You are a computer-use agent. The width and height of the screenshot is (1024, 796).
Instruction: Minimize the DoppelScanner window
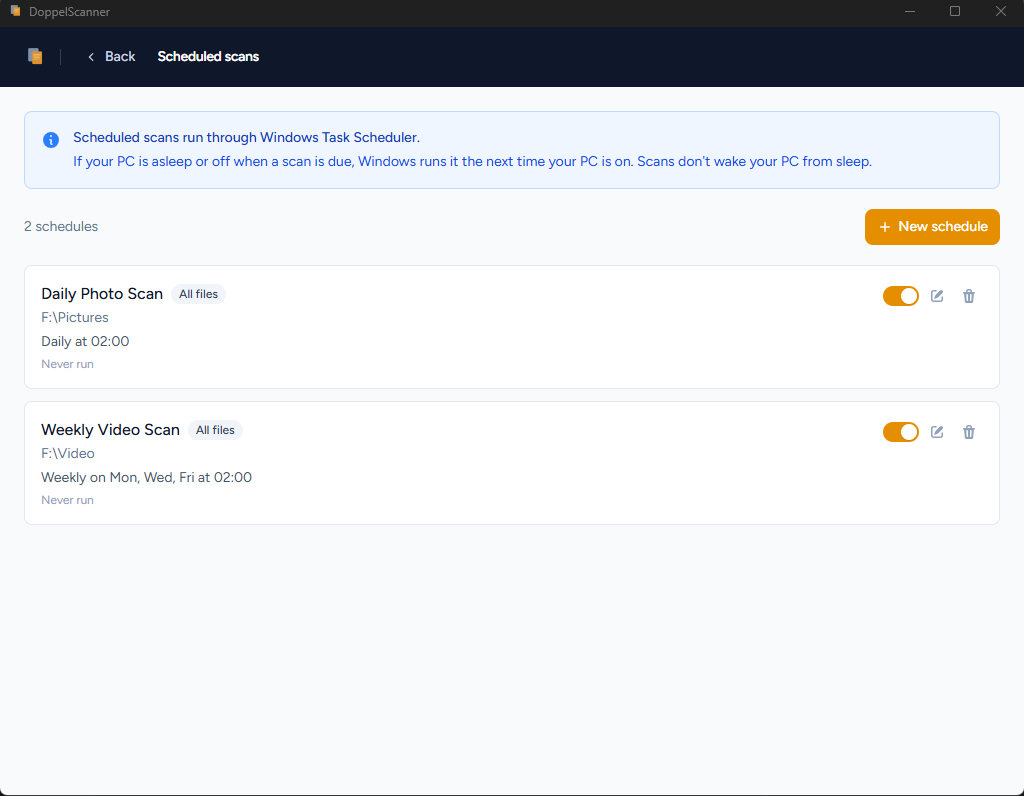[909, 11]
